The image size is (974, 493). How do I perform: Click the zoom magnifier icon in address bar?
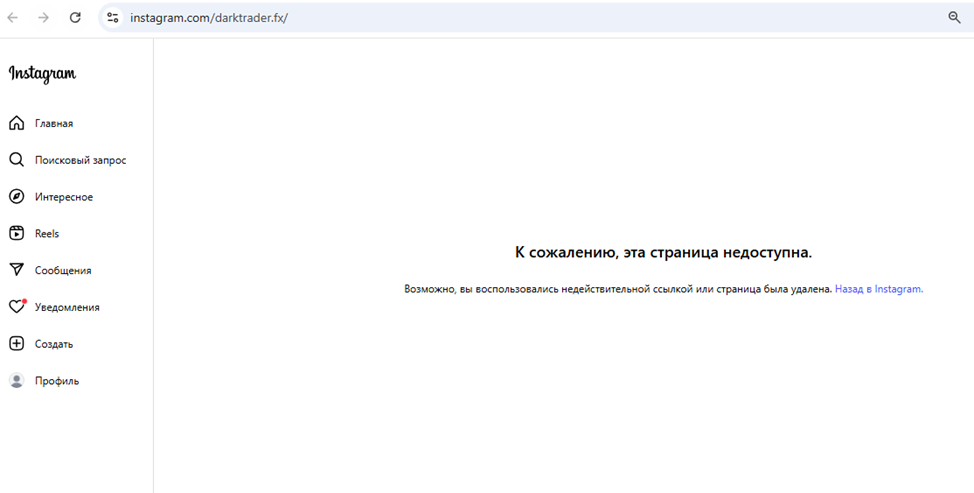coord(955,17)
